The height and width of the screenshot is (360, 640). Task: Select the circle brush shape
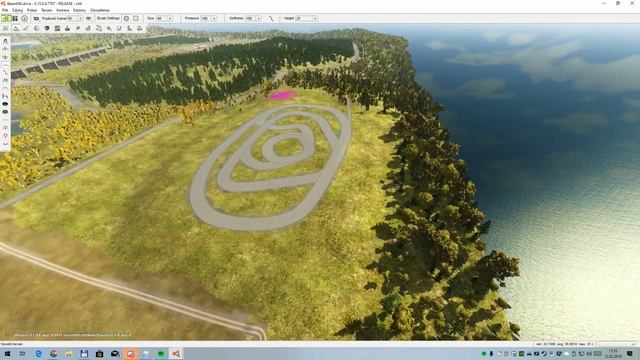click(x=127, y=18)
